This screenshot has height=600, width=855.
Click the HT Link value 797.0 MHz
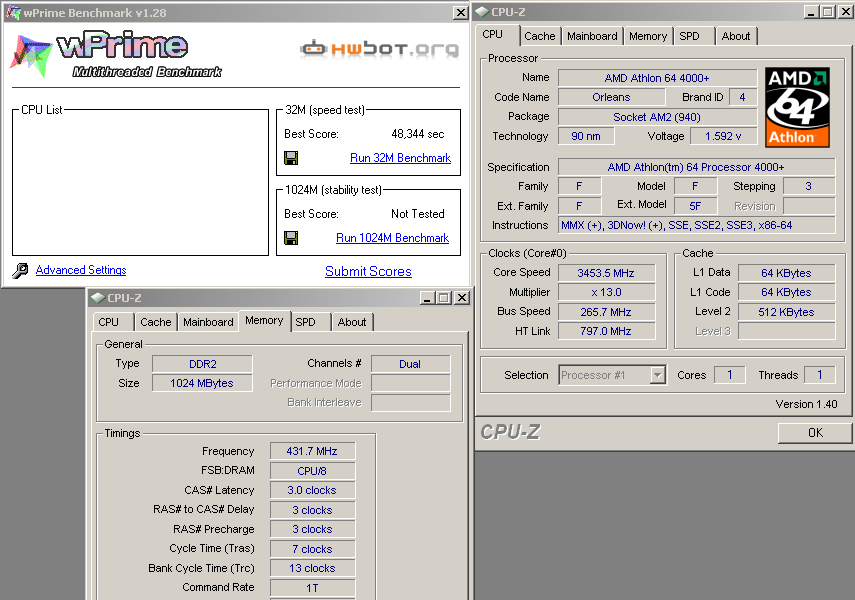pyautogui.click(x=606, y=332)
